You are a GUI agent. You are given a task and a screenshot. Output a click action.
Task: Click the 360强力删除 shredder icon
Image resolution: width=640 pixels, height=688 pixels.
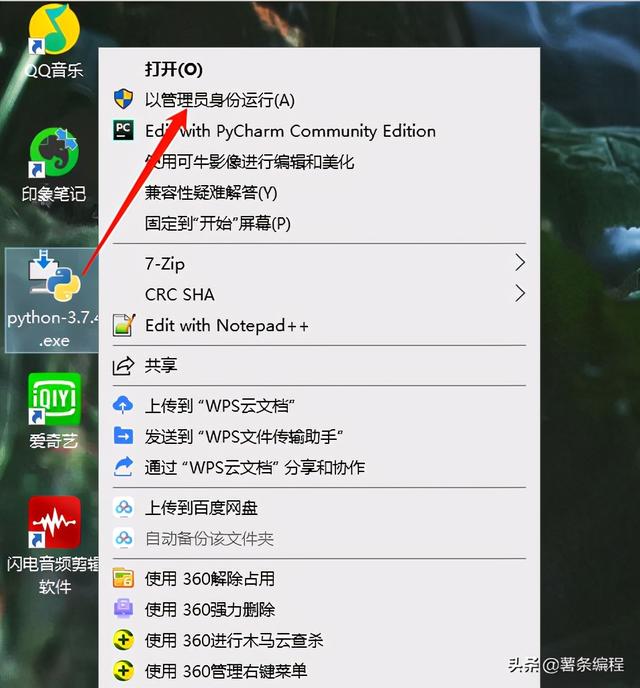[123, 609]
